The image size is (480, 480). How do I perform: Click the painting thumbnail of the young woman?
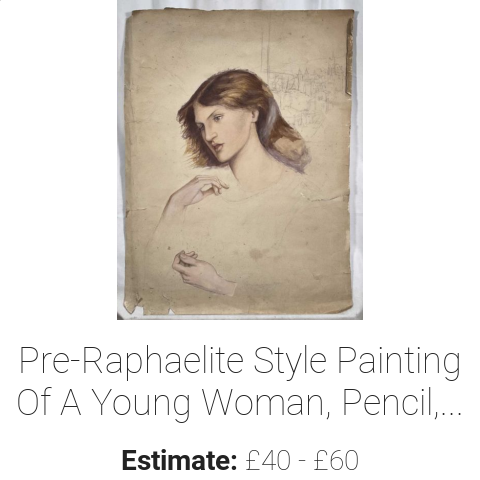240,160
